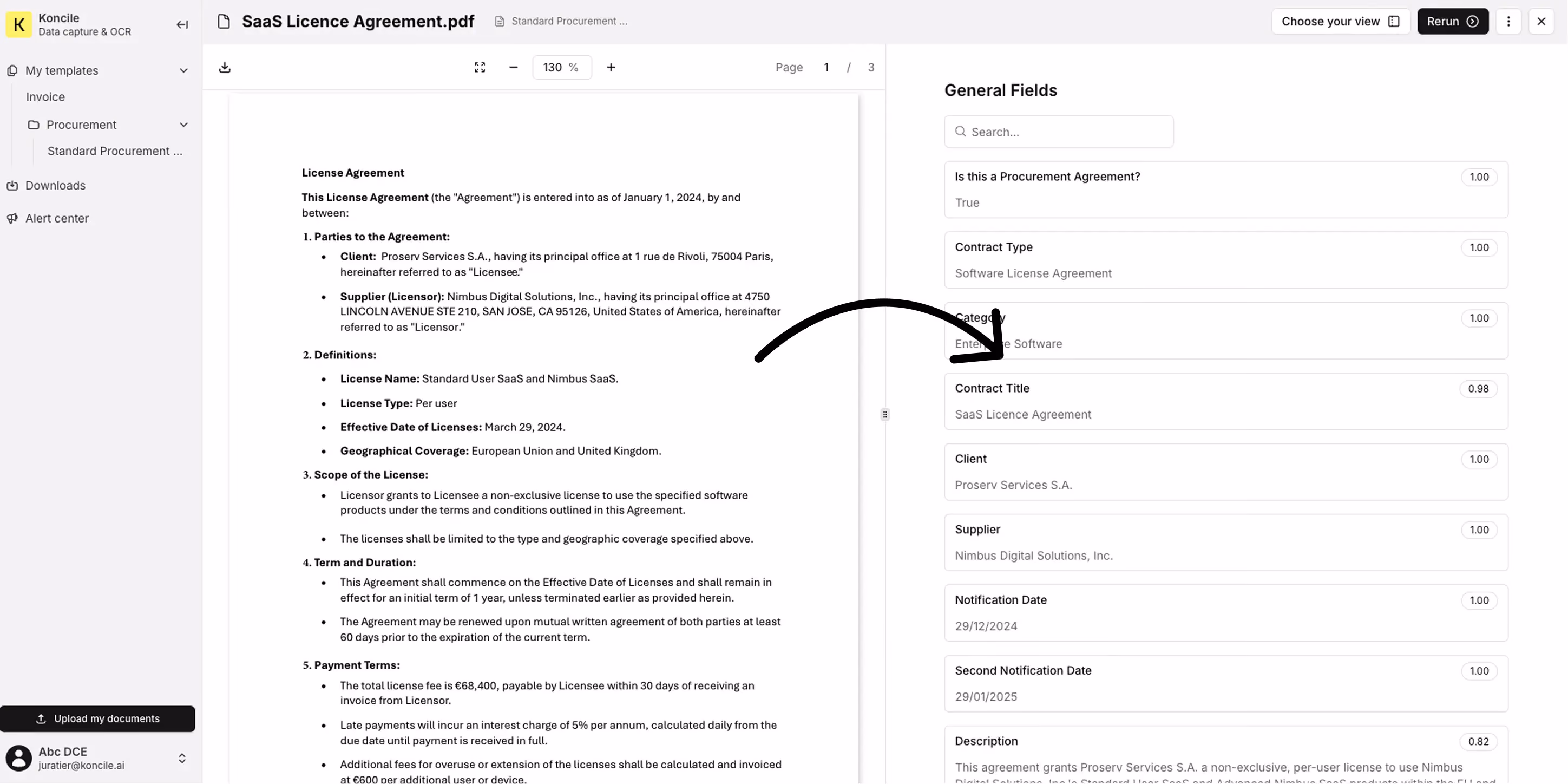Select the Is this a Procurement Agreement field
Viewport: 1568px width, 784px height.
point(1226,190)
